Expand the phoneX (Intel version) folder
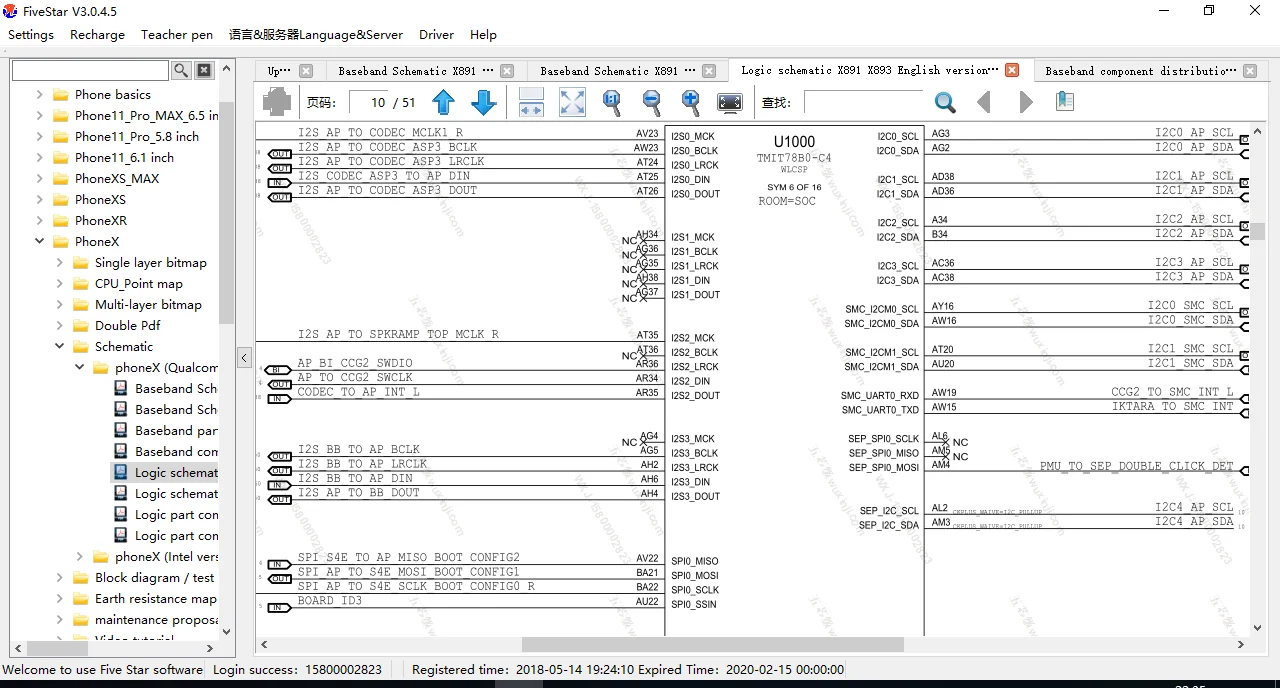1280x688 pixels. click(x=80, y=557)
